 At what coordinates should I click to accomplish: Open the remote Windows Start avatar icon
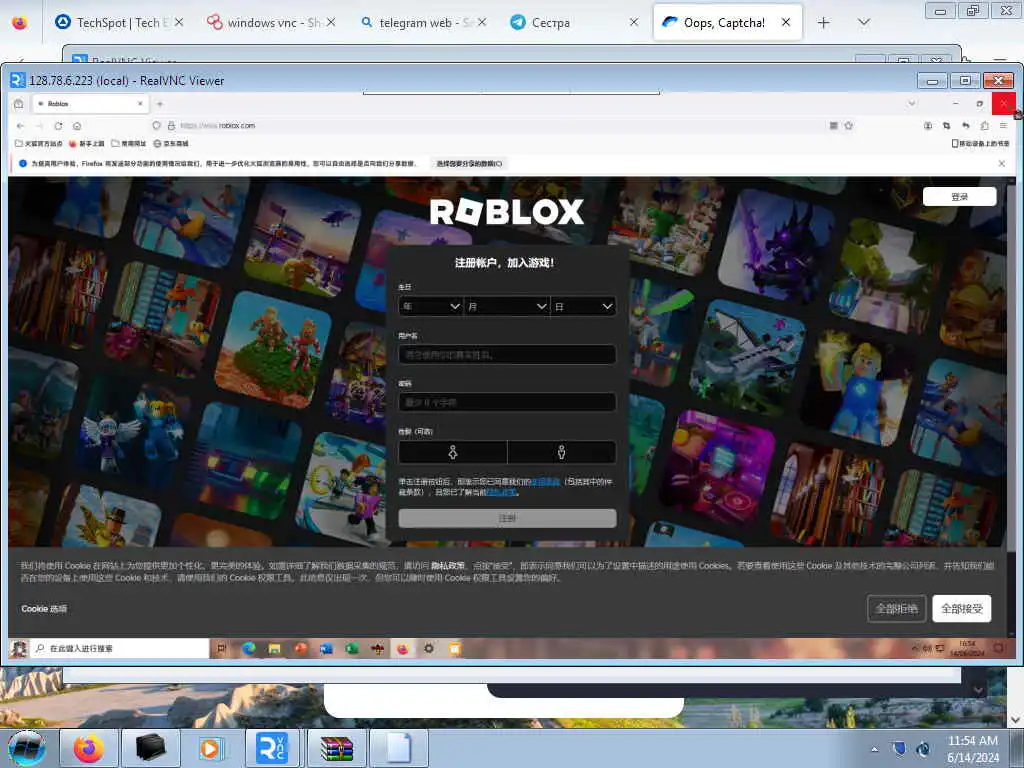click(19, 648)
